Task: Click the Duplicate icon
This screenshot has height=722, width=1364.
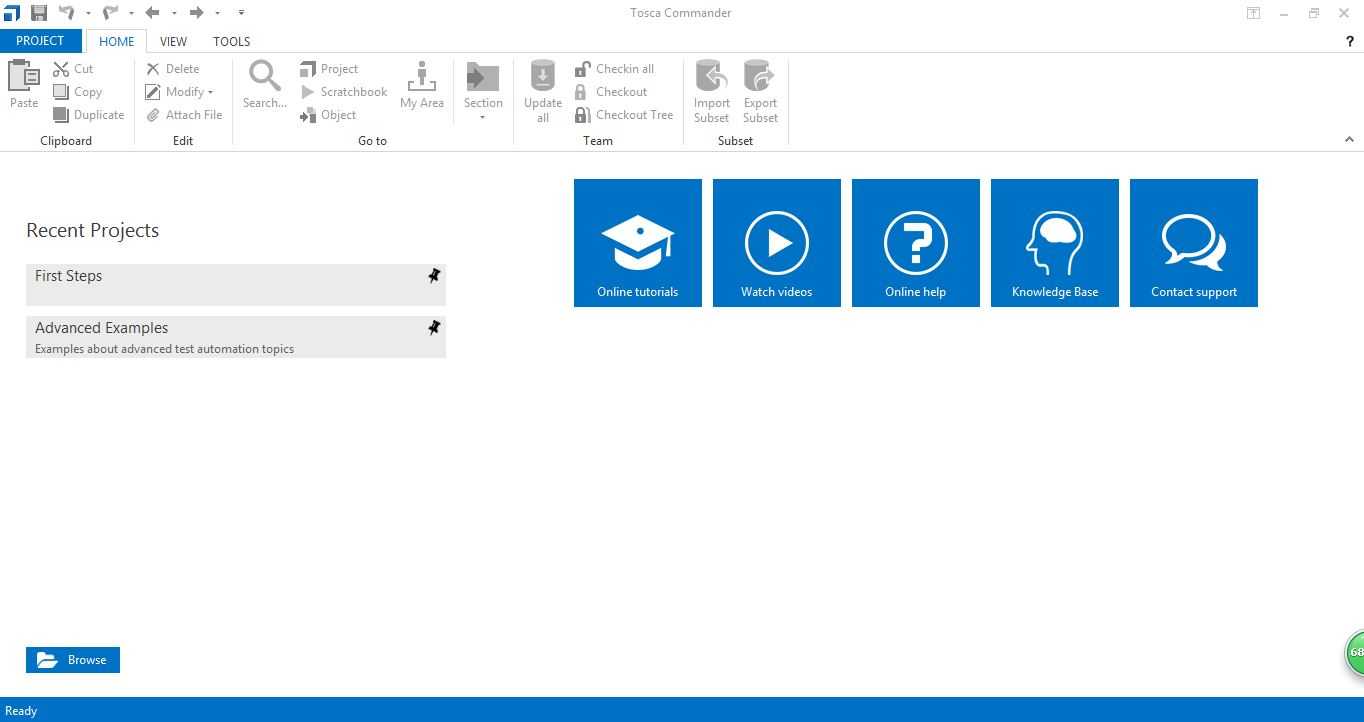Action: tap(61, 115)
